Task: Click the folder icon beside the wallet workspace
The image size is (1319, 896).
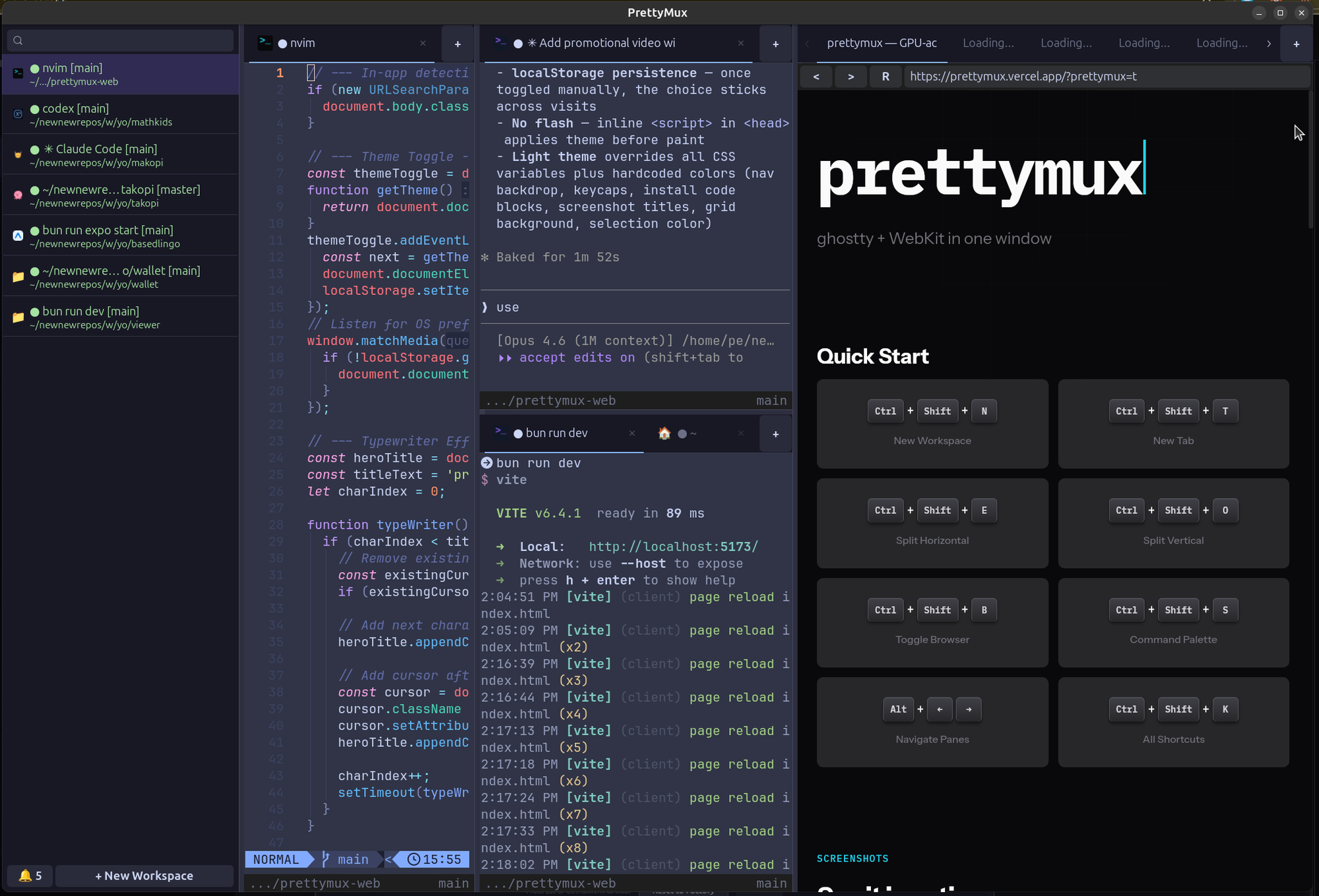Action: [x=18, y=276]
